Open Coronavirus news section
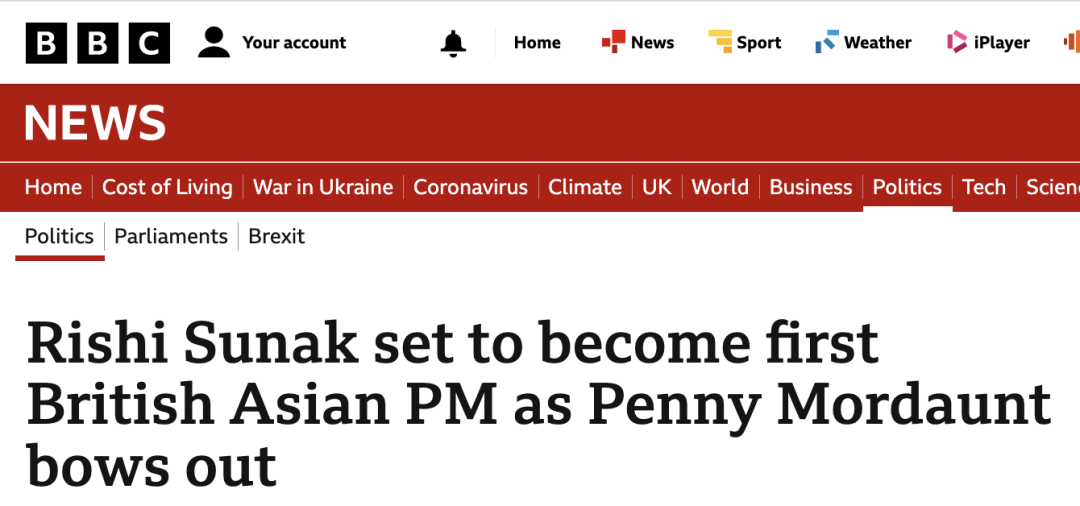Screen dimensions: 1080x506 [x=470, y=187]
